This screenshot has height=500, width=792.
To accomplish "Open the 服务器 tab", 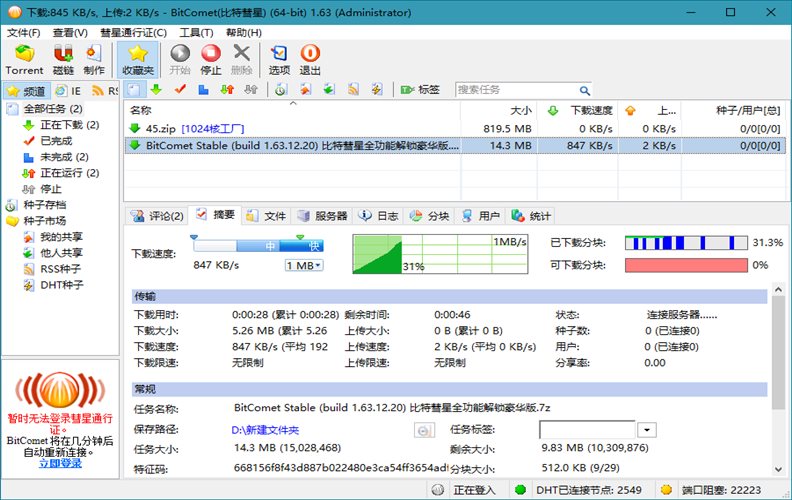I will point(322,216).
